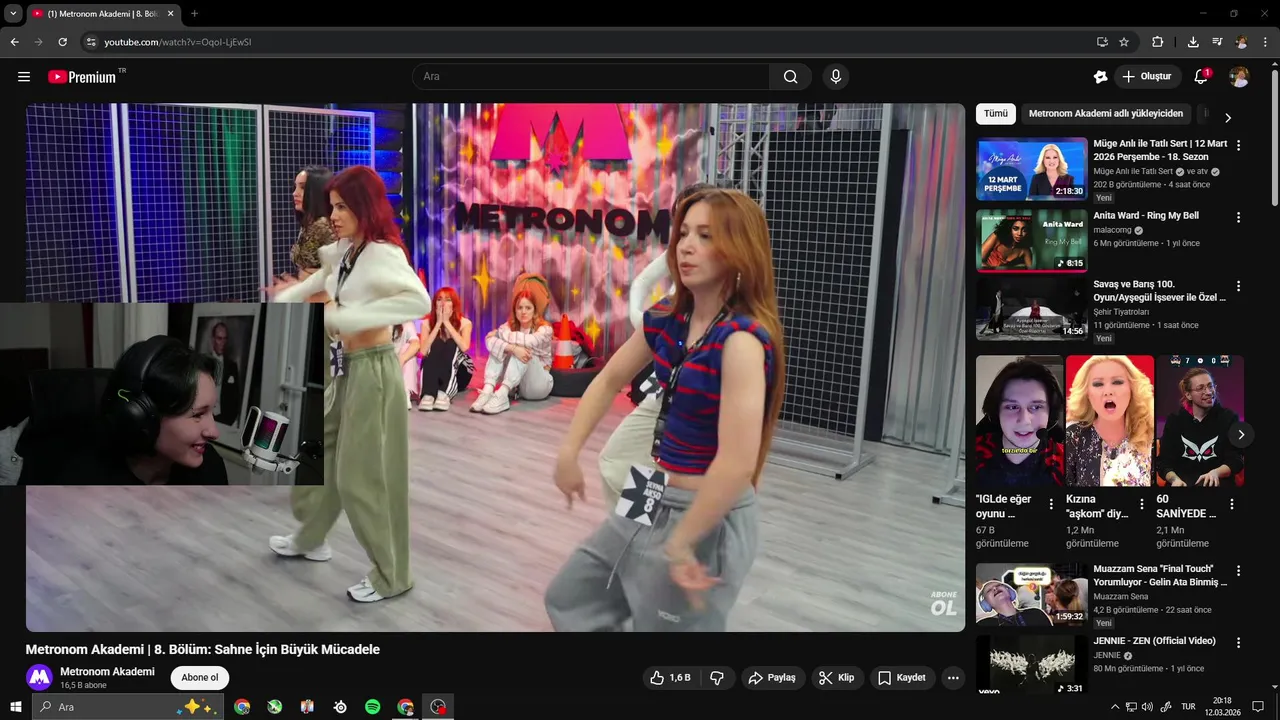Open the Windows Start menu

coord(15,707)
